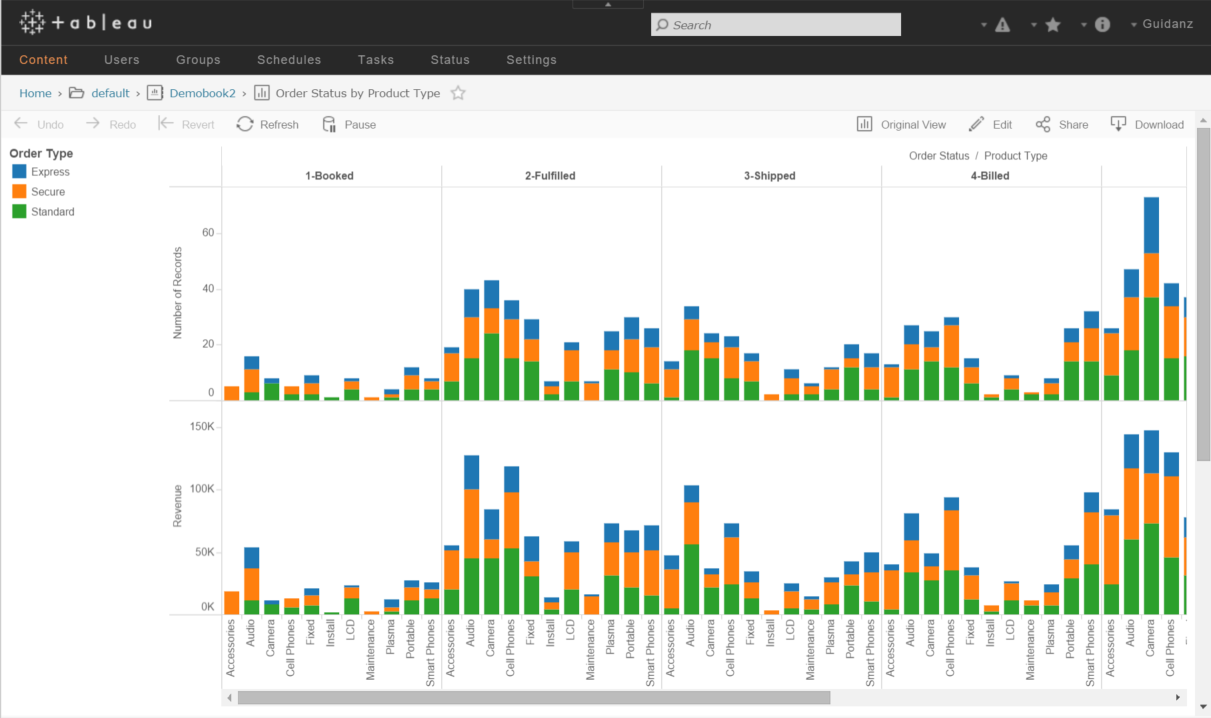Click the info help icon
This screenshot has width=1211, height=718.
pos(1103,25)
